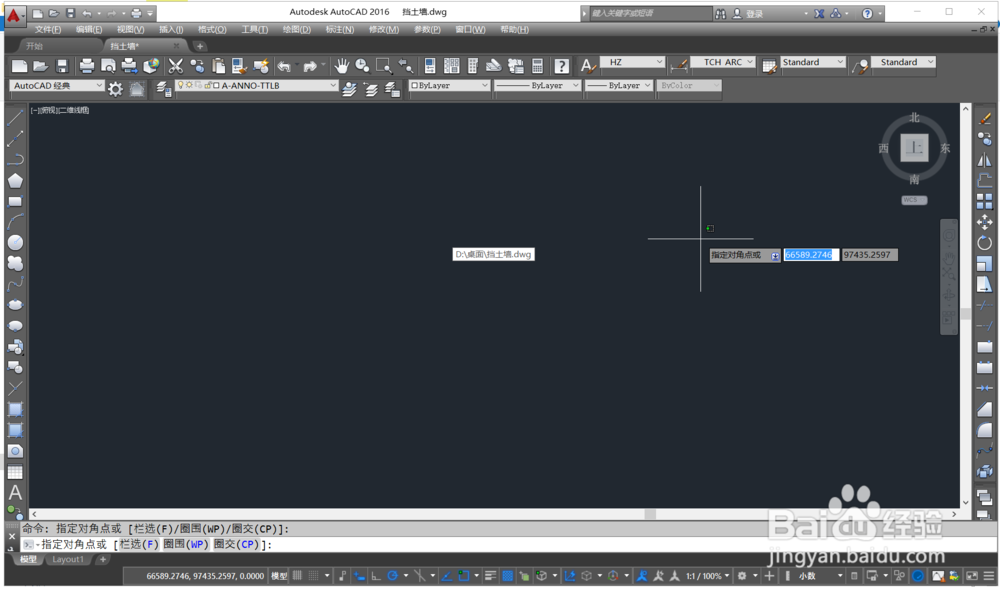Image resolution: width=1000 pixels, height=590 pixels.
Task: Open the 绘图(D) menu
Action: click(x=297, y=29)
